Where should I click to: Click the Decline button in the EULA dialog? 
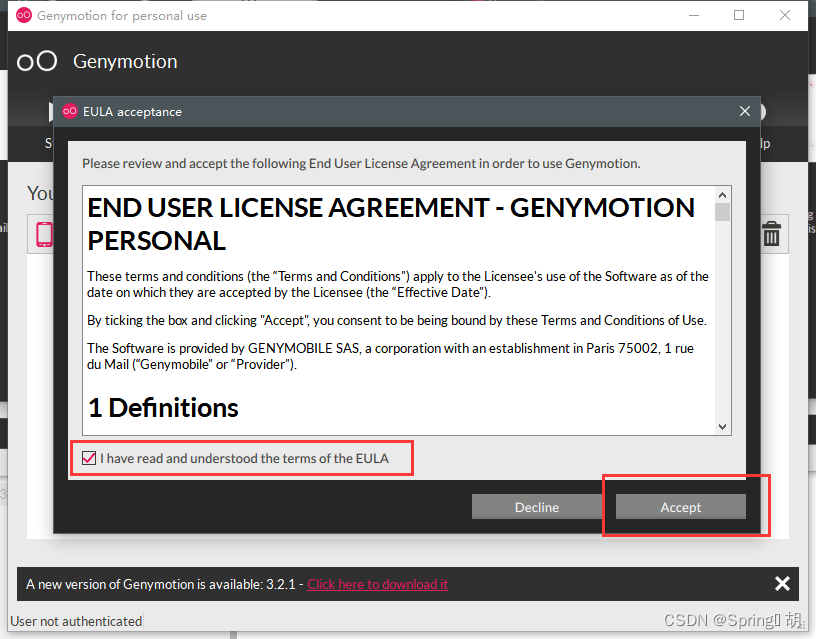point(537,507)
